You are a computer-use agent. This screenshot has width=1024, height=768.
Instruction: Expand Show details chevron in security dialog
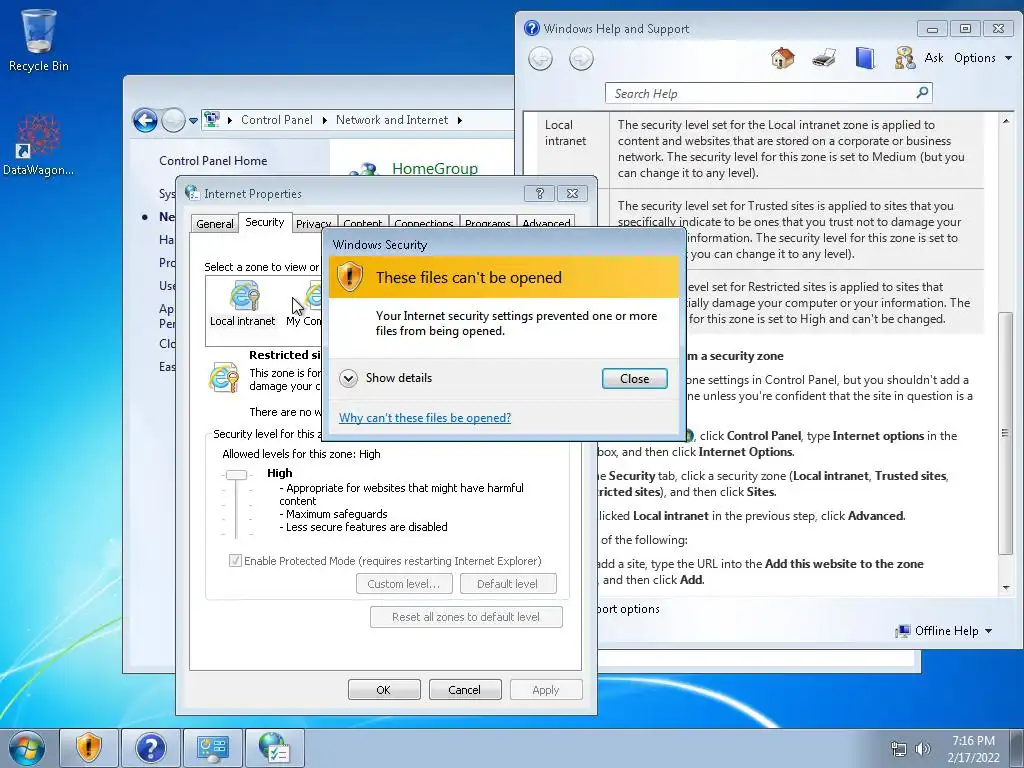[x=348, y=378]
